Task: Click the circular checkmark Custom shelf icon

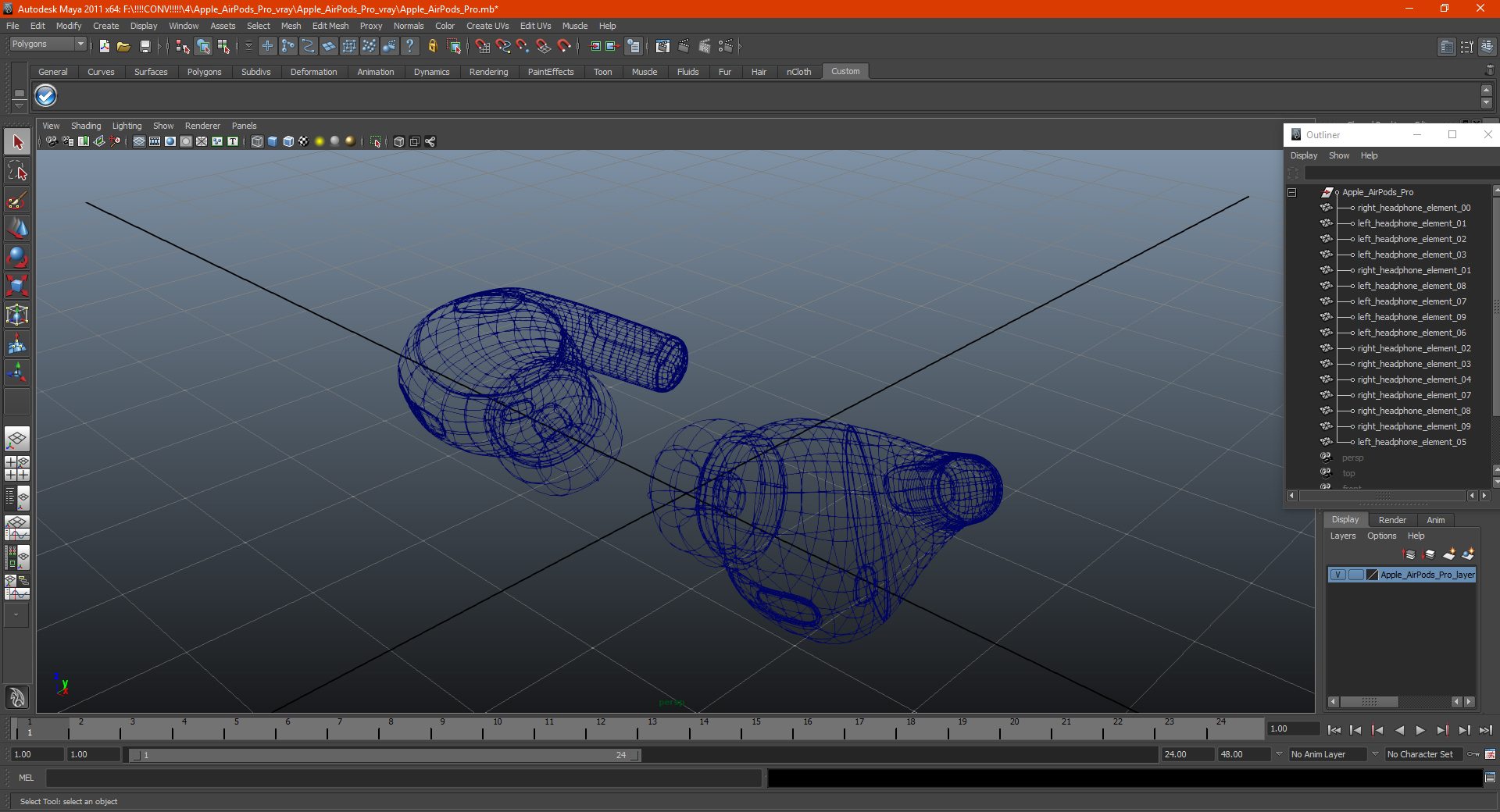Action: 45,96
